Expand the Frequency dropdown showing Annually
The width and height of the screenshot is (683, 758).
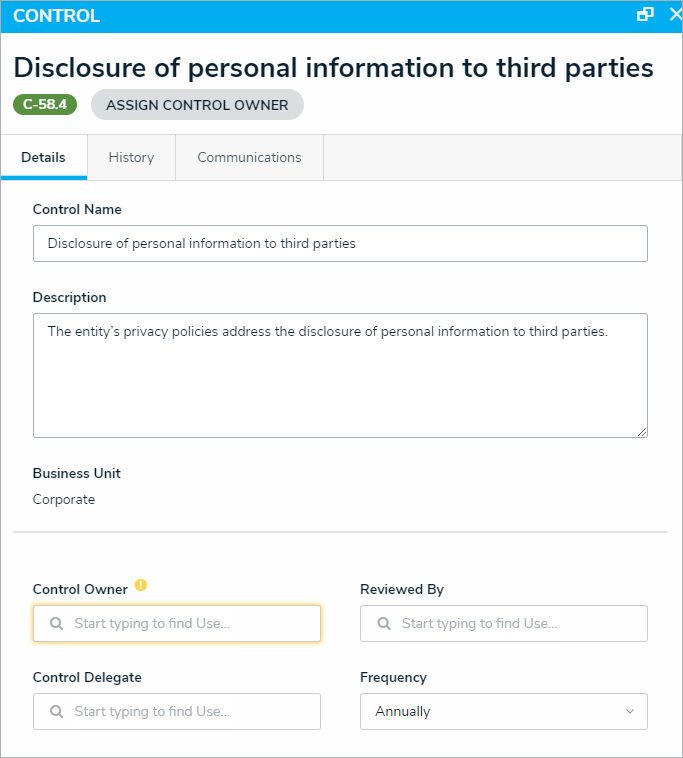click(503, 711)
